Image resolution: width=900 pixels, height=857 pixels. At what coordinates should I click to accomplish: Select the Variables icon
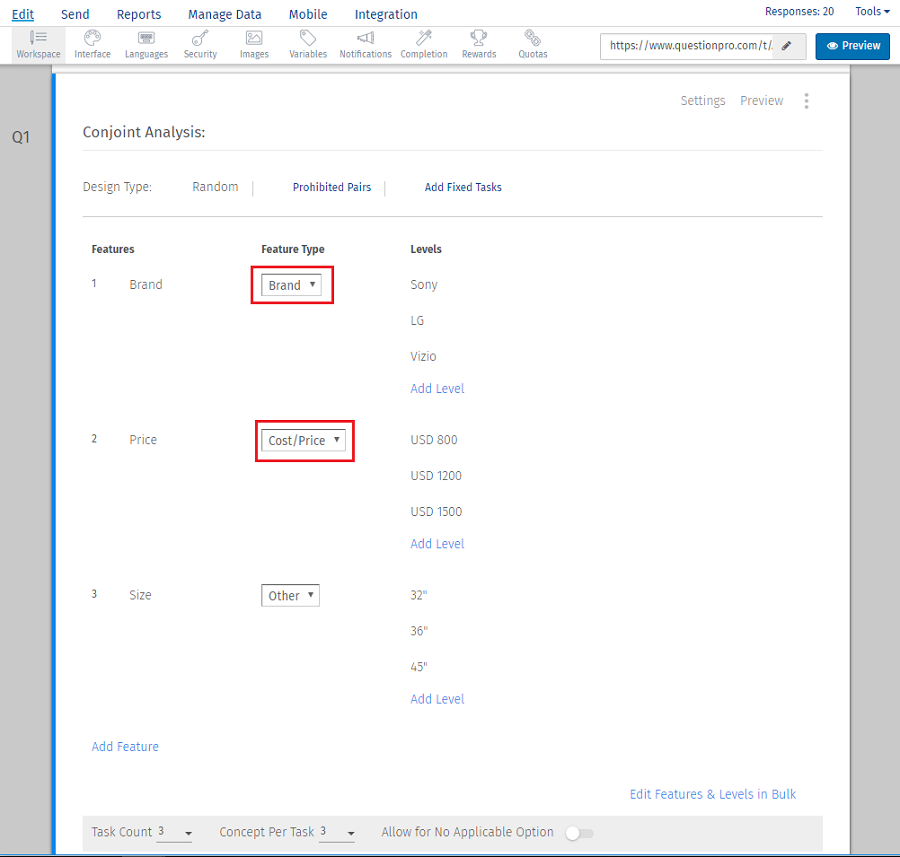pos(307,44)
